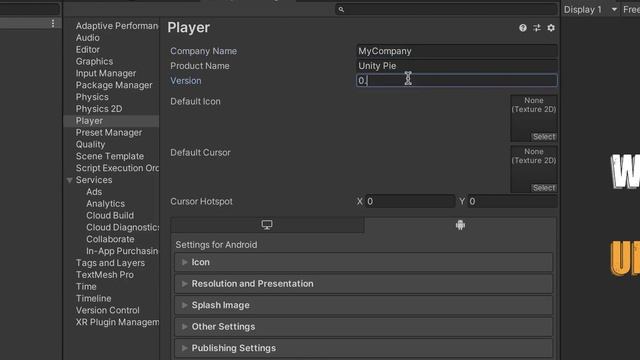The width and height of the screenshot is (640, 360).
Task: Open Cloud Diagnostics under Services
Action: click(x=122, y=227)
